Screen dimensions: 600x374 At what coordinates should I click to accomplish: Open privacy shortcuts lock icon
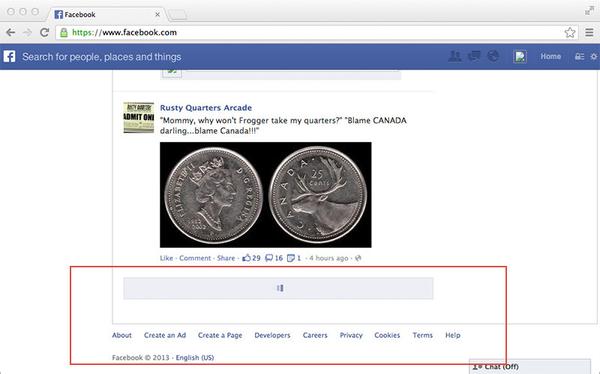[579, 57]
